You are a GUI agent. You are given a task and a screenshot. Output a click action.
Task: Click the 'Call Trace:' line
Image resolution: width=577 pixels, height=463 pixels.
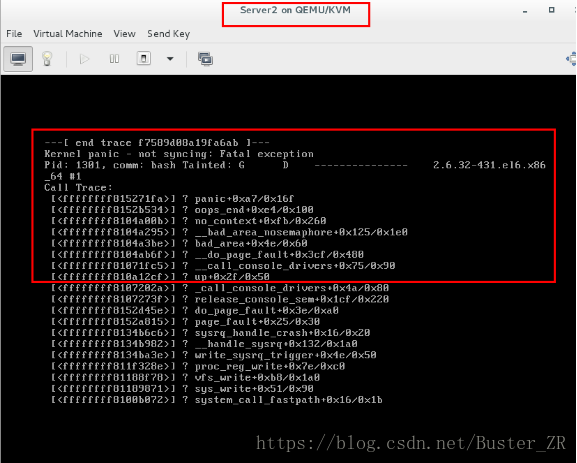coord(78,187)
